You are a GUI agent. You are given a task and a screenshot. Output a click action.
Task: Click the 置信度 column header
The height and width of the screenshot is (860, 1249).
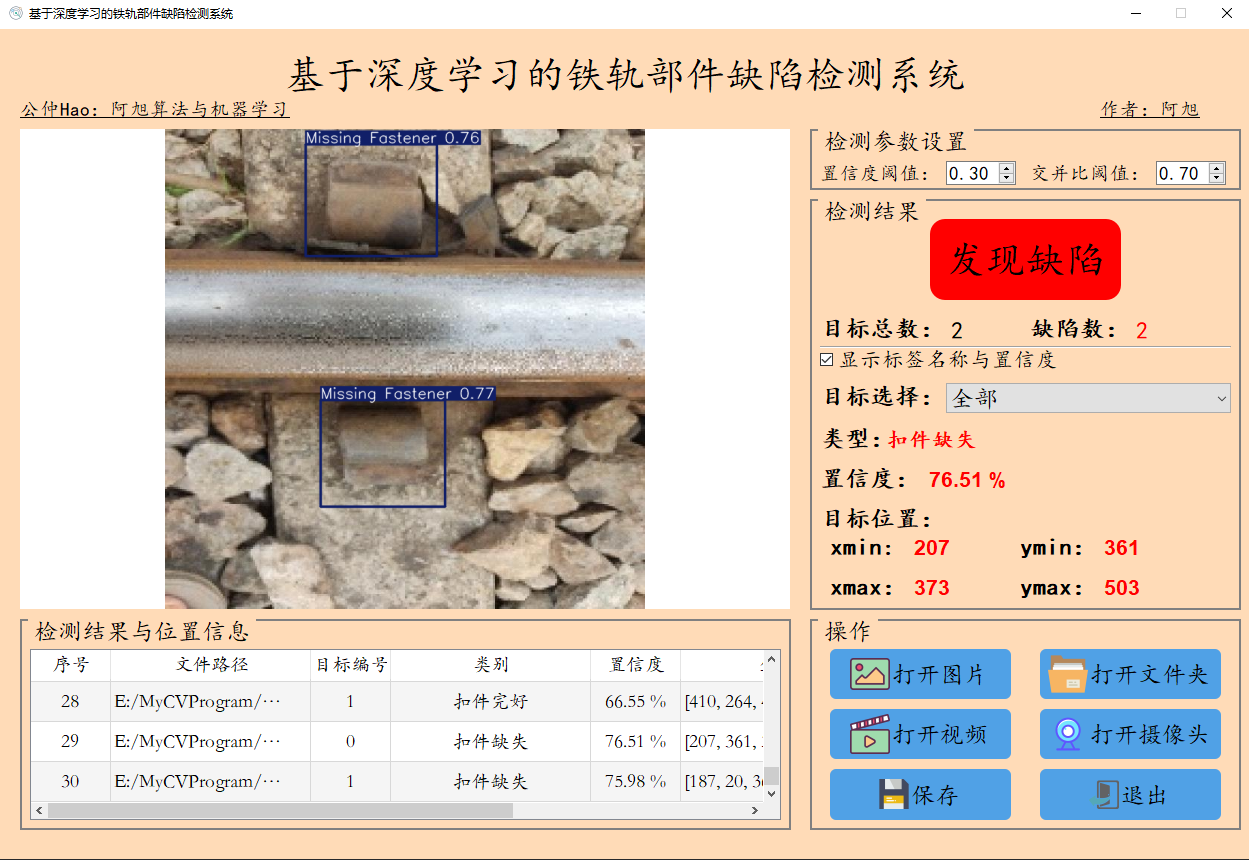(x=636, y=665)
